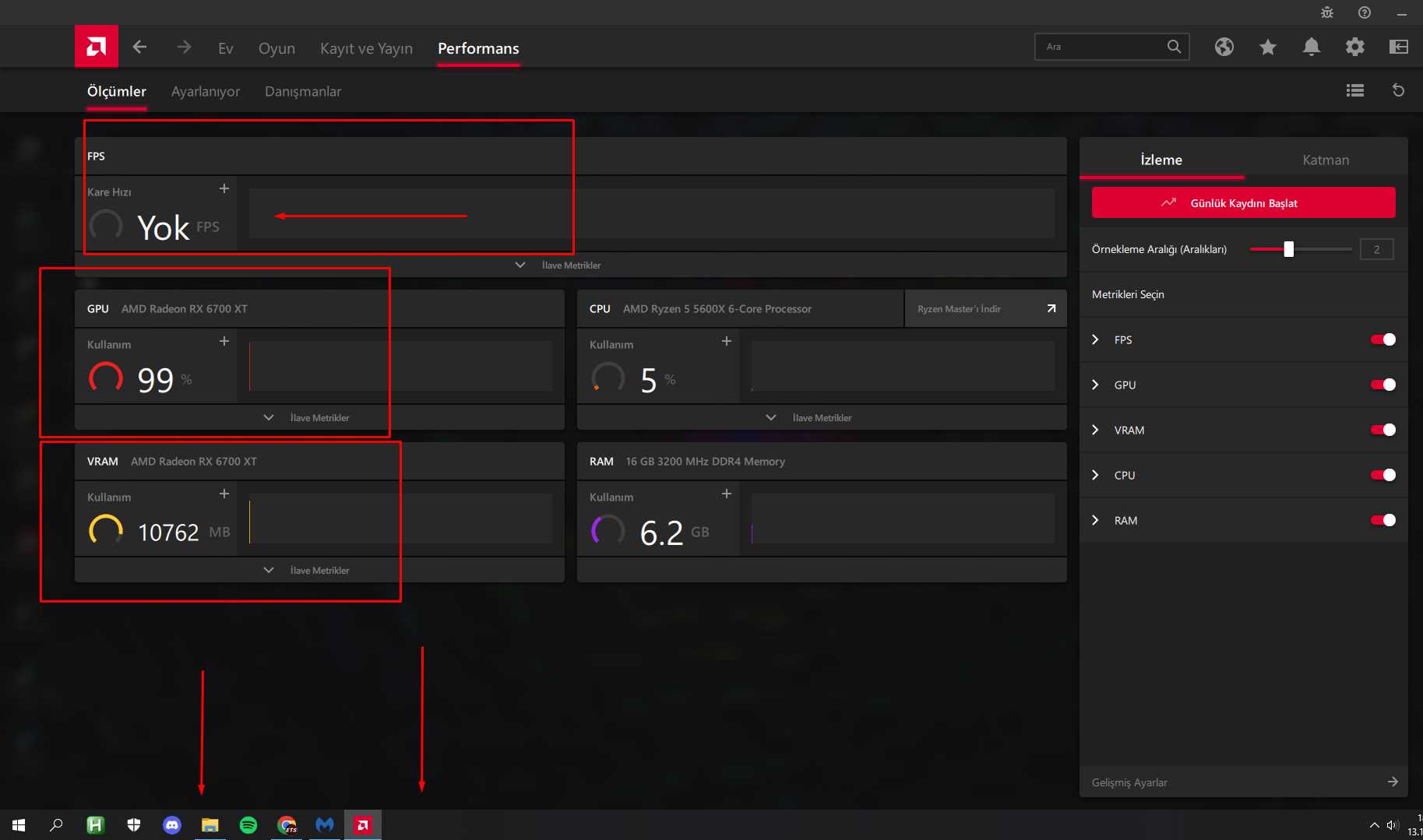
Task: Open the notifications bell
Action: [1312, 47]
